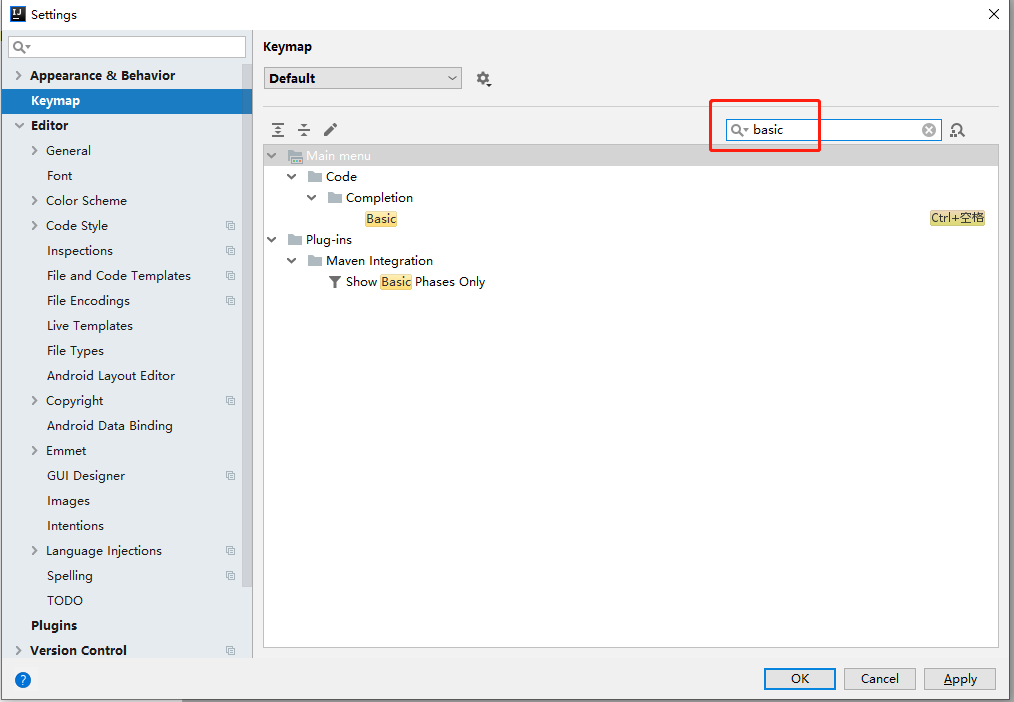Expand the Copyright node

34,401
